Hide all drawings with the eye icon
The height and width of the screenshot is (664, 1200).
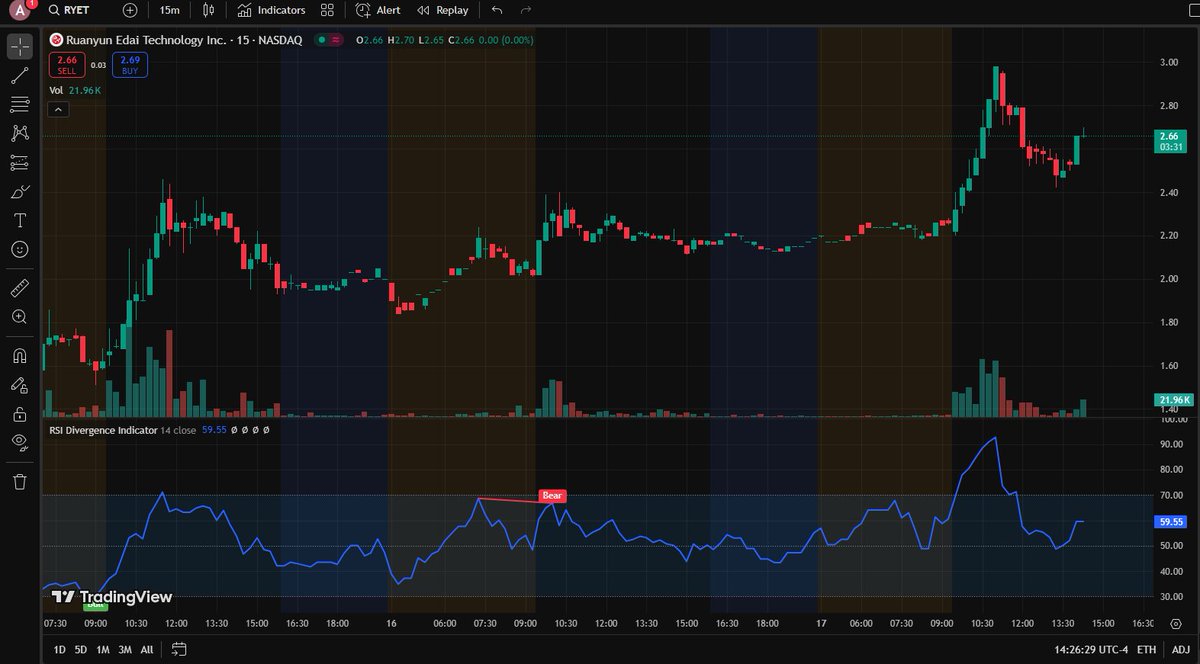(x=19, y=441)
